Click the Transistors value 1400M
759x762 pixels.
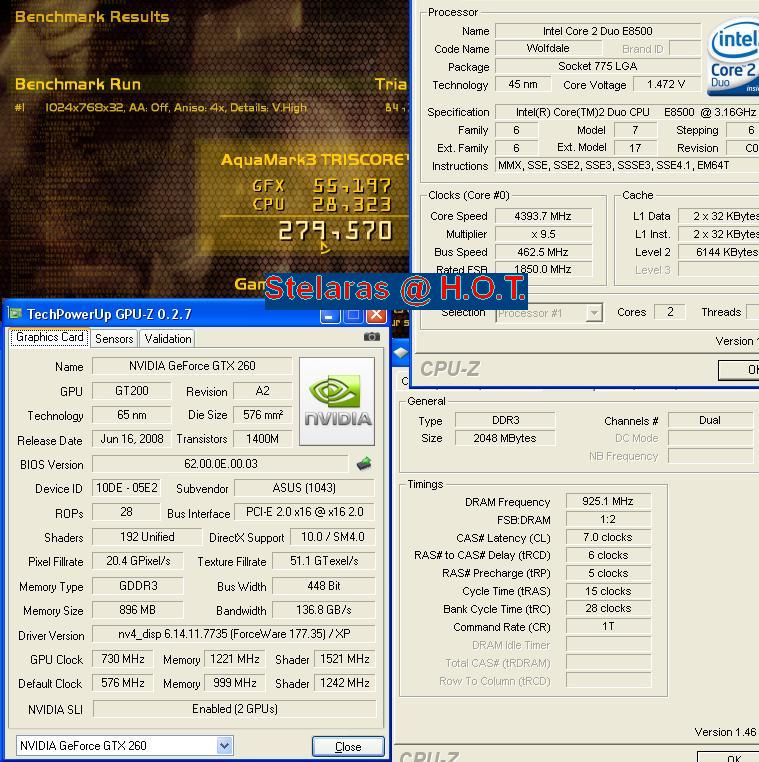262,439
